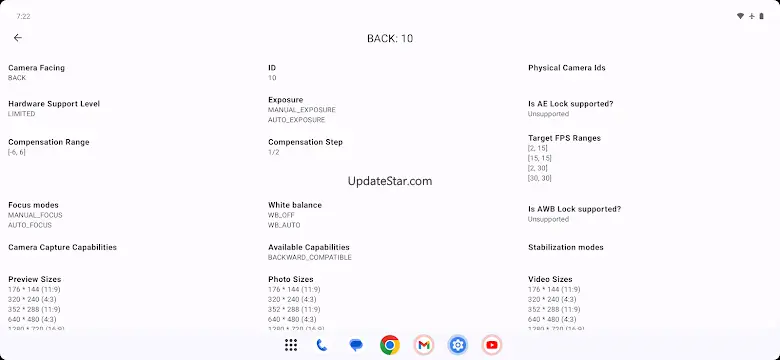Image resolution: width=780 pixels, height=360 pixels.
Task: Select '176 * 144 (11:9)' under Preview Sizes
Action: (34, 289)
